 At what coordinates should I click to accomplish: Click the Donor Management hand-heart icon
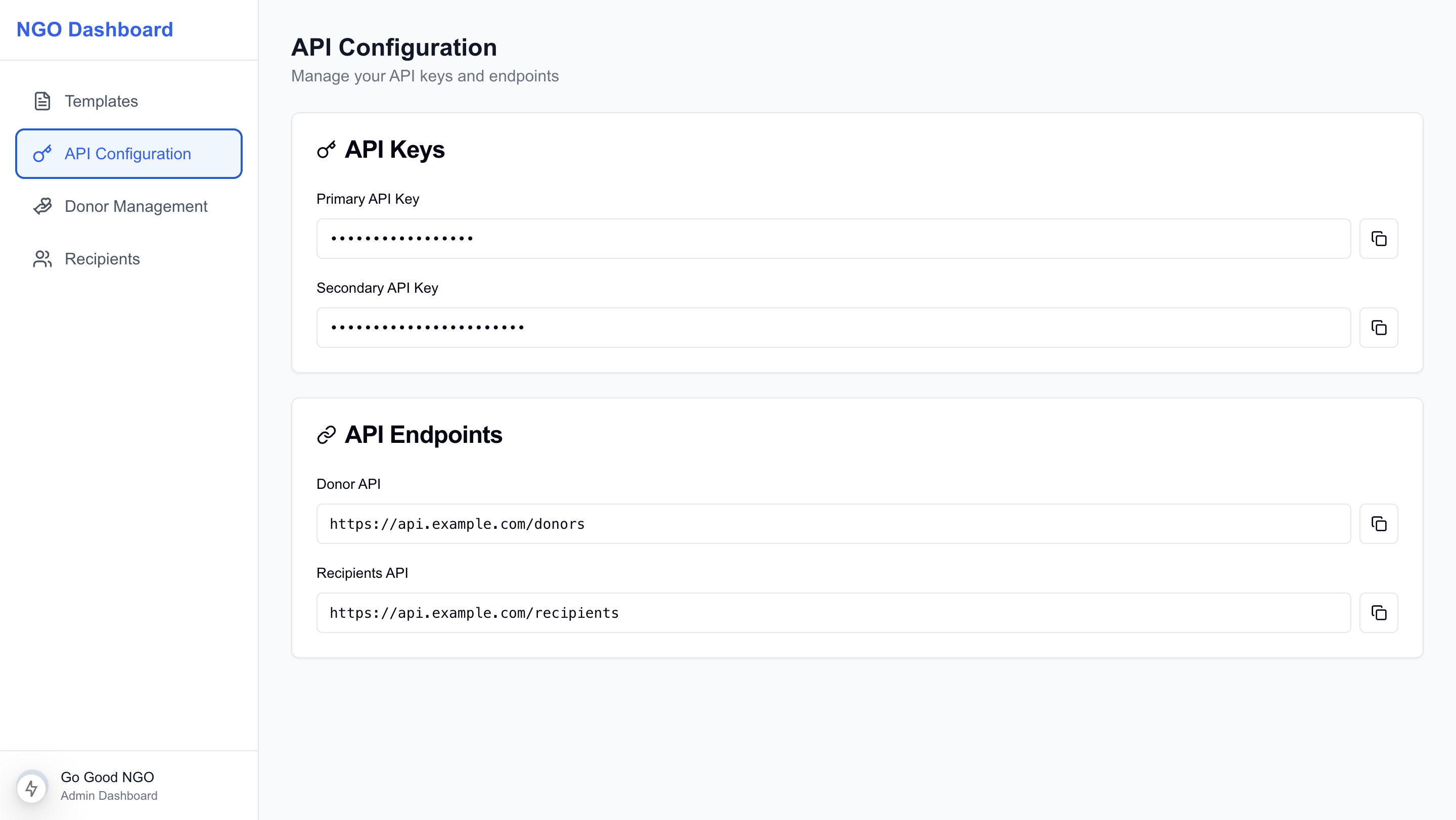pyautogui.click(x=42, y=206)
